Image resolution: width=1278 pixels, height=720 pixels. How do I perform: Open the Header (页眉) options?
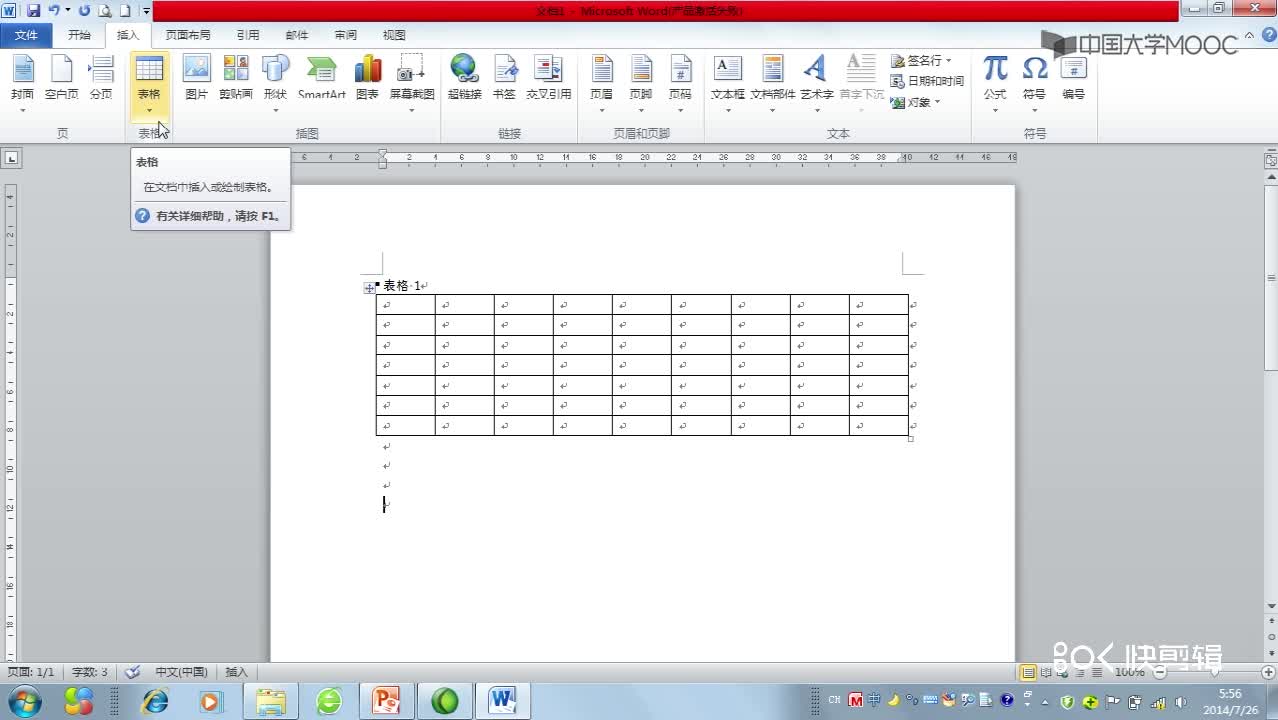(601, 82)
